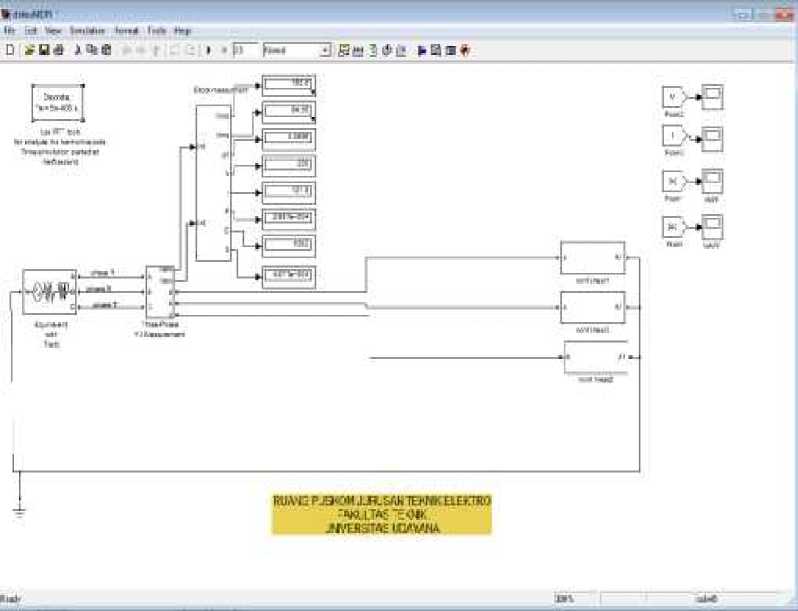The image size is (798, 611).
Task: Click the Print icon in the toolbar
Action: [59, 50]
